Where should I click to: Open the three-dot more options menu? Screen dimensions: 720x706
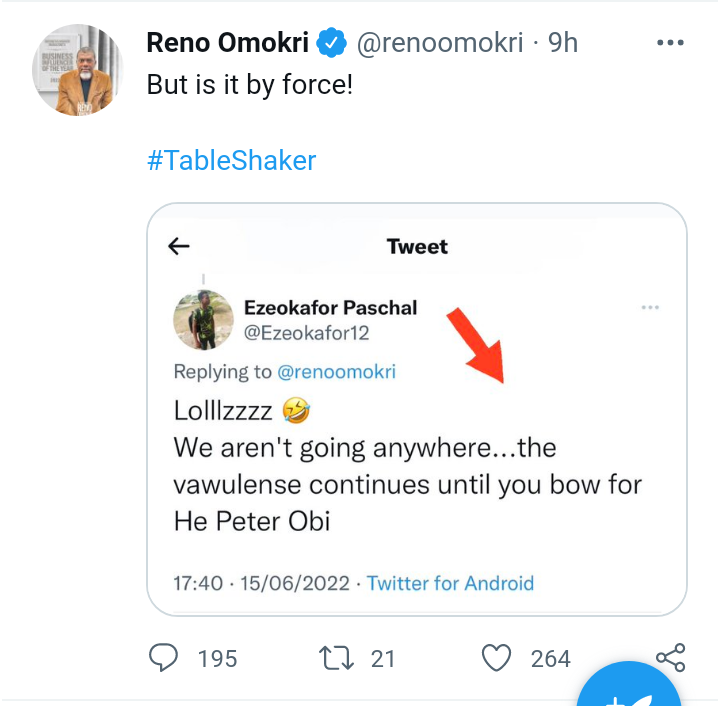pyautogui.click(x=669, y=43)
